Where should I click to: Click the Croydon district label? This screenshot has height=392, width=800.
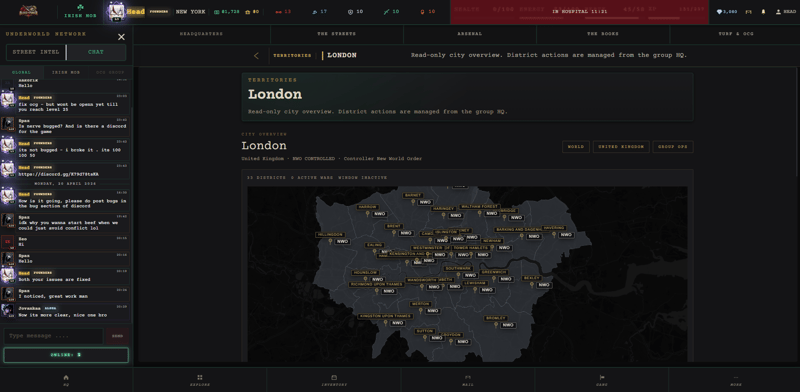(x=451, y=335)
